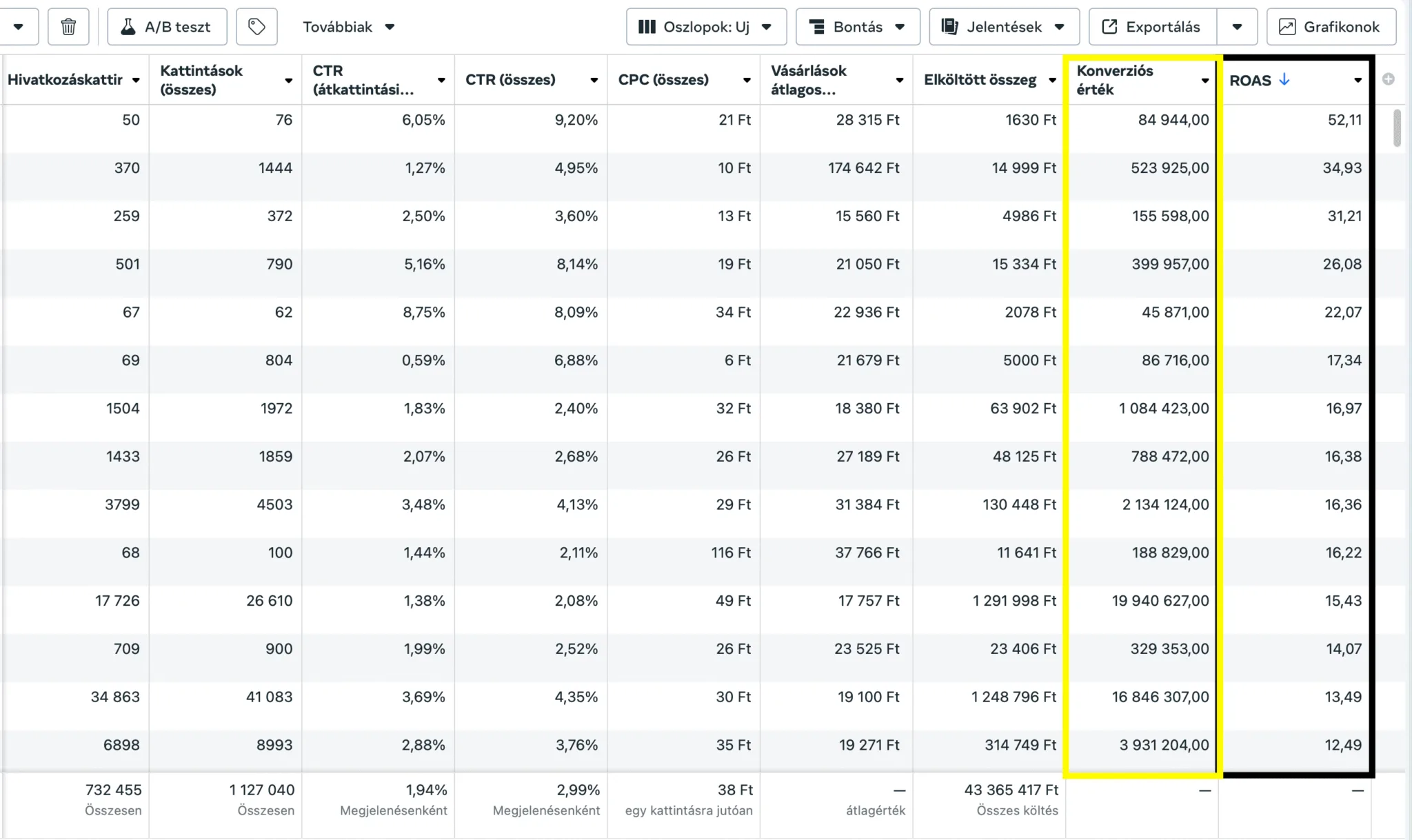Open the Grafikonok charts button

pos(1331,27)
